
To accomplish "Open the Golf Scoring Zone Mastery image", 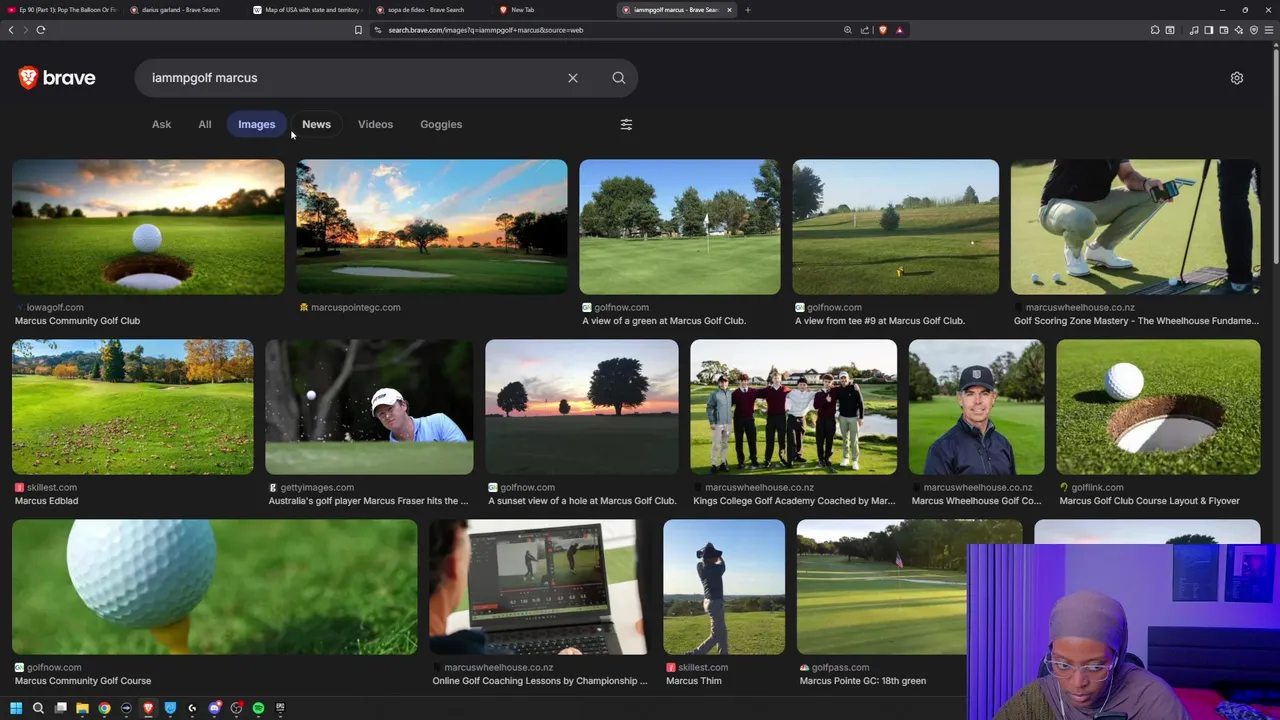I will [x=1136, y=227].
